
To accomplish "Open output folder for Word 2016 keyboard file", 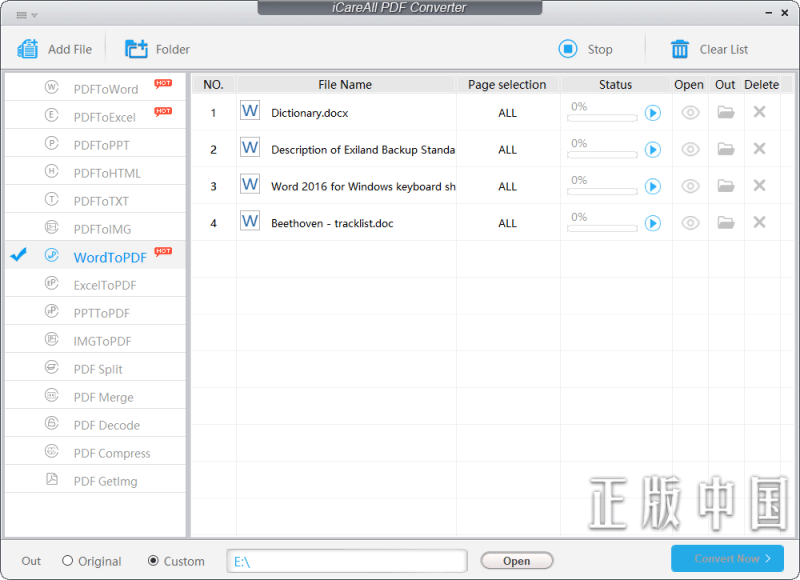I will click(x=726, y=185).
